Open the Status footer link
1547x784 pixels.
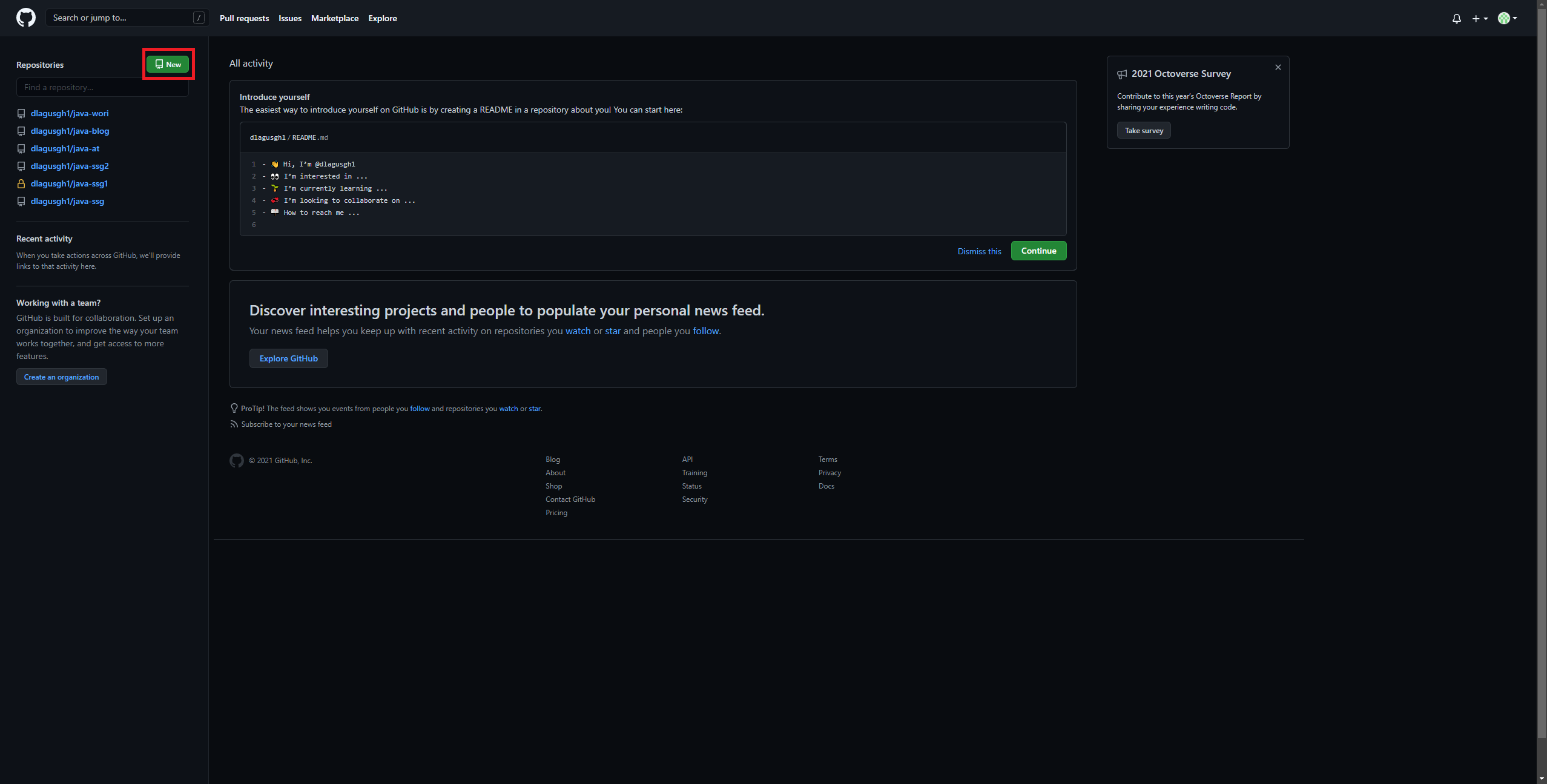tap(691, 486)
